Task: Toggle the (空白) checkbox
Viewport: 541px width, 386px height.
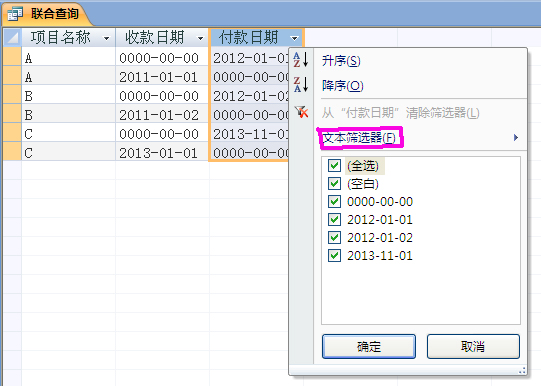Action: (x=334, y=184)
